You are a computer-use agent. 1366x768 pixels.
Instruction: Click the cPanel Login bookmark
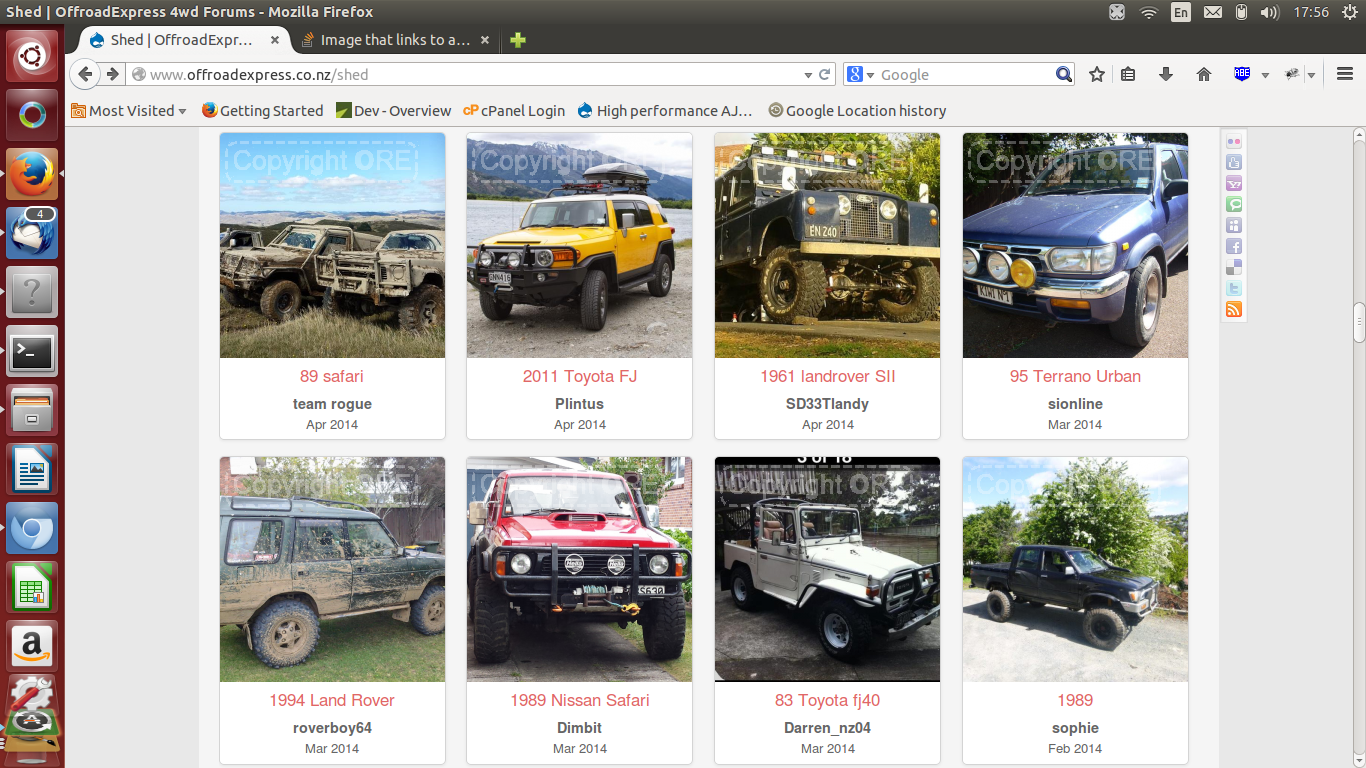tap(514, 111)
